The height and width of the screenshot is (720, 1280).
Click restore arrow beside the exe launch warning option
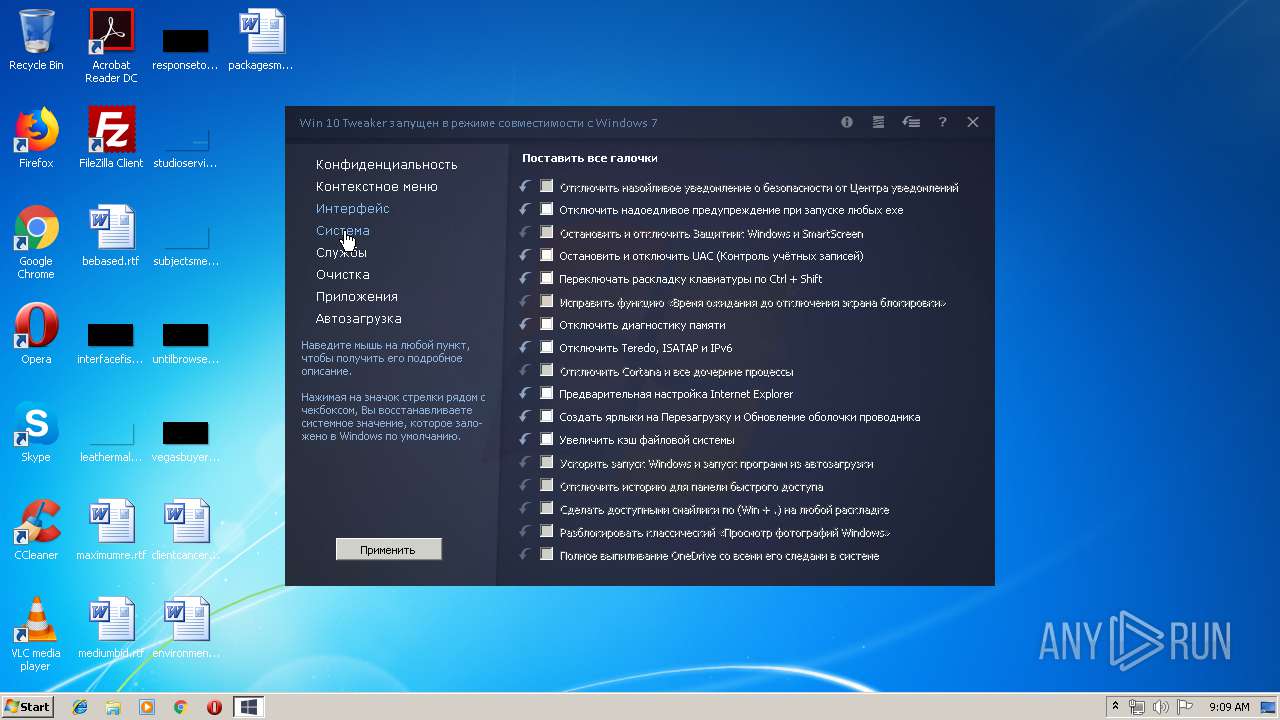point(525,209)
